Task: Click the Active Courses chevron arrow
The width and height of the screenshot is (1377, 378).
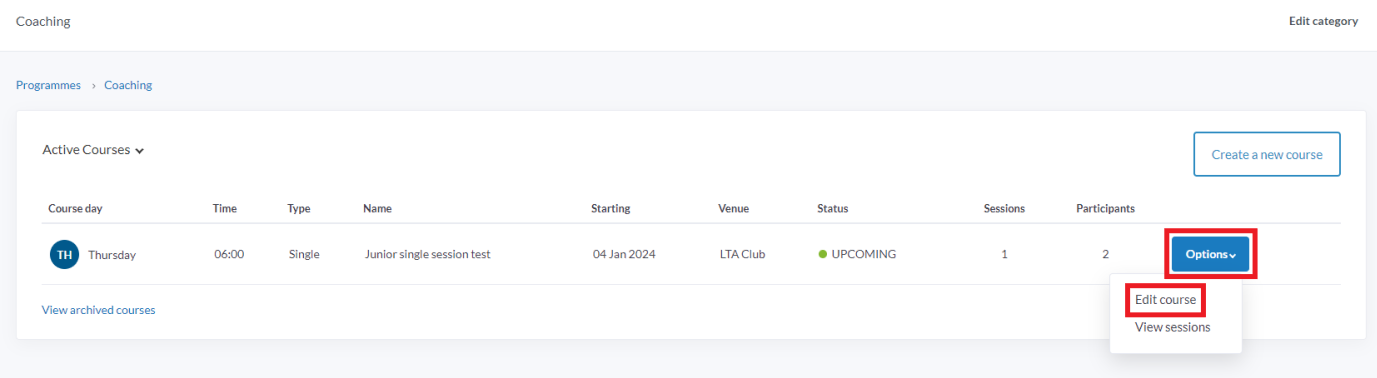Action: [x=140, y=151]
